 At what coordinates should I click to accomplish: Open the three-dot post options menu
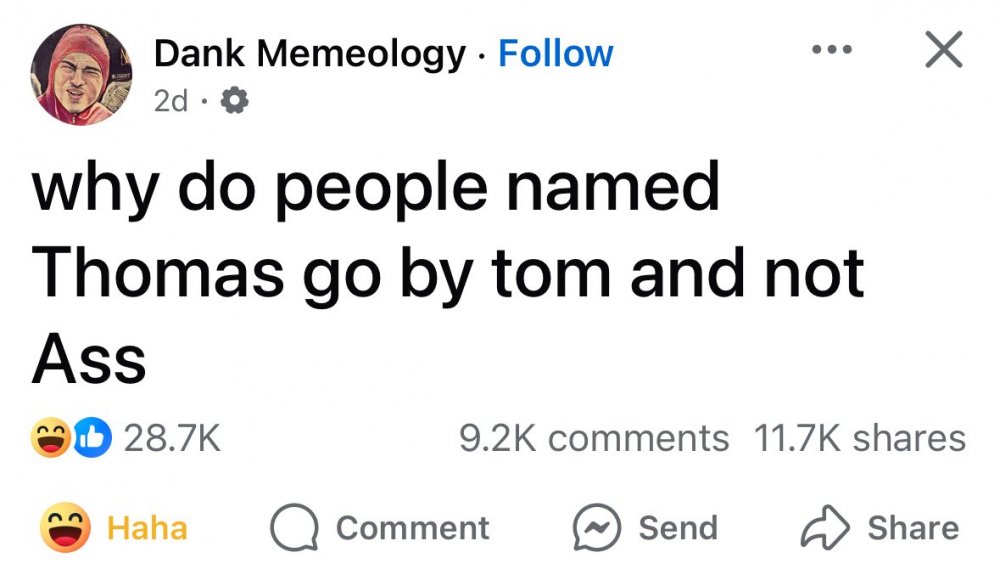pyautogui.click(x=829, y=49)
